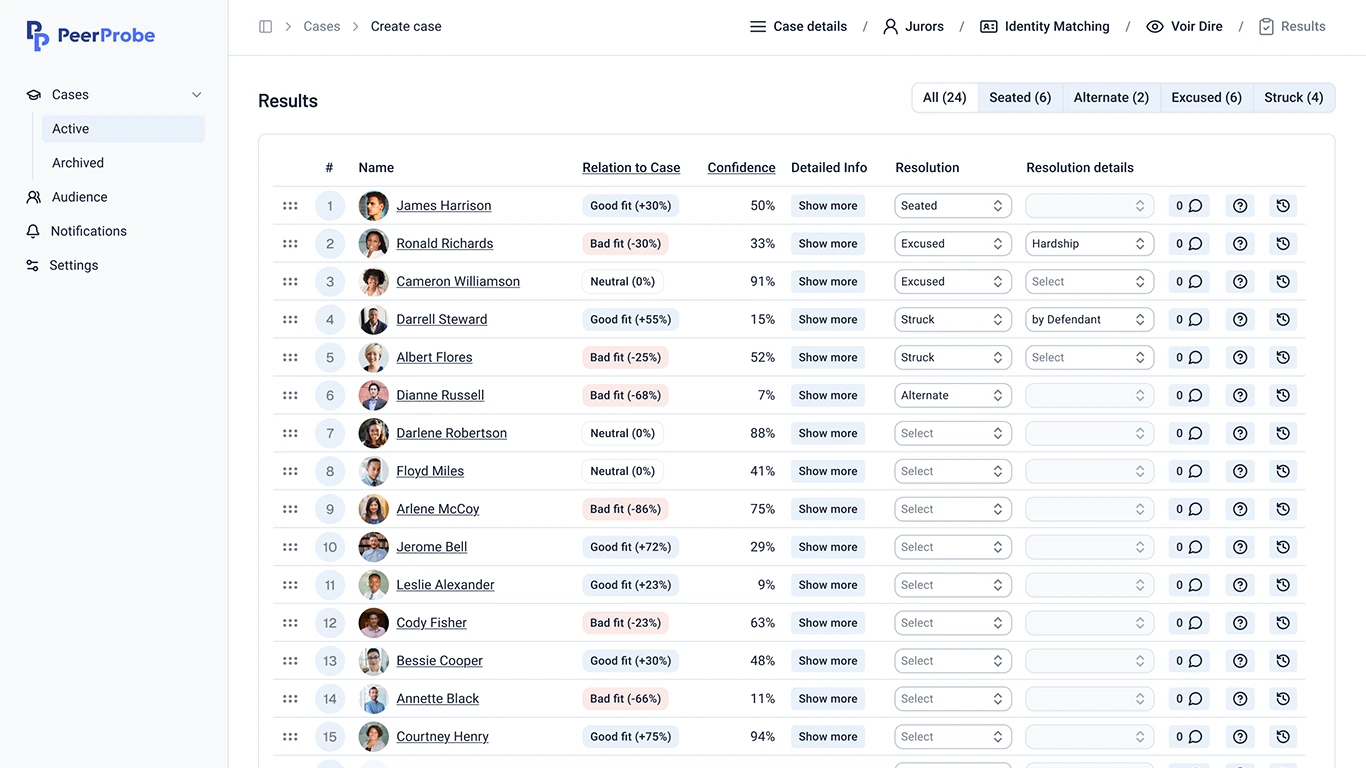The width and height of the screenshot is (1366, 768).
Task: Open Resolution Select for Darlene Robertson
Action: point(953,434)
